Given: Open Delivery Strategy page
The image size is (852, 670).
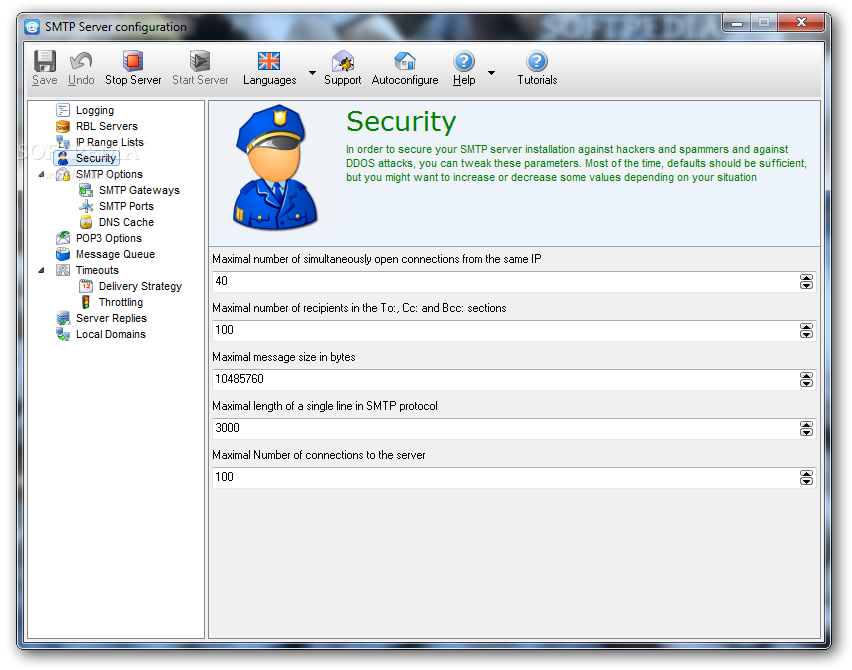Looking at the screenshot, I should (140, 286).
